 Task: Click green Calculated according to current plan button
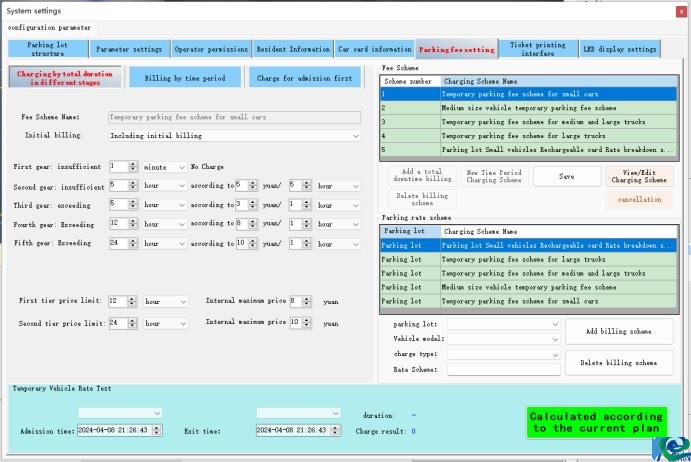tap(594, 422)
